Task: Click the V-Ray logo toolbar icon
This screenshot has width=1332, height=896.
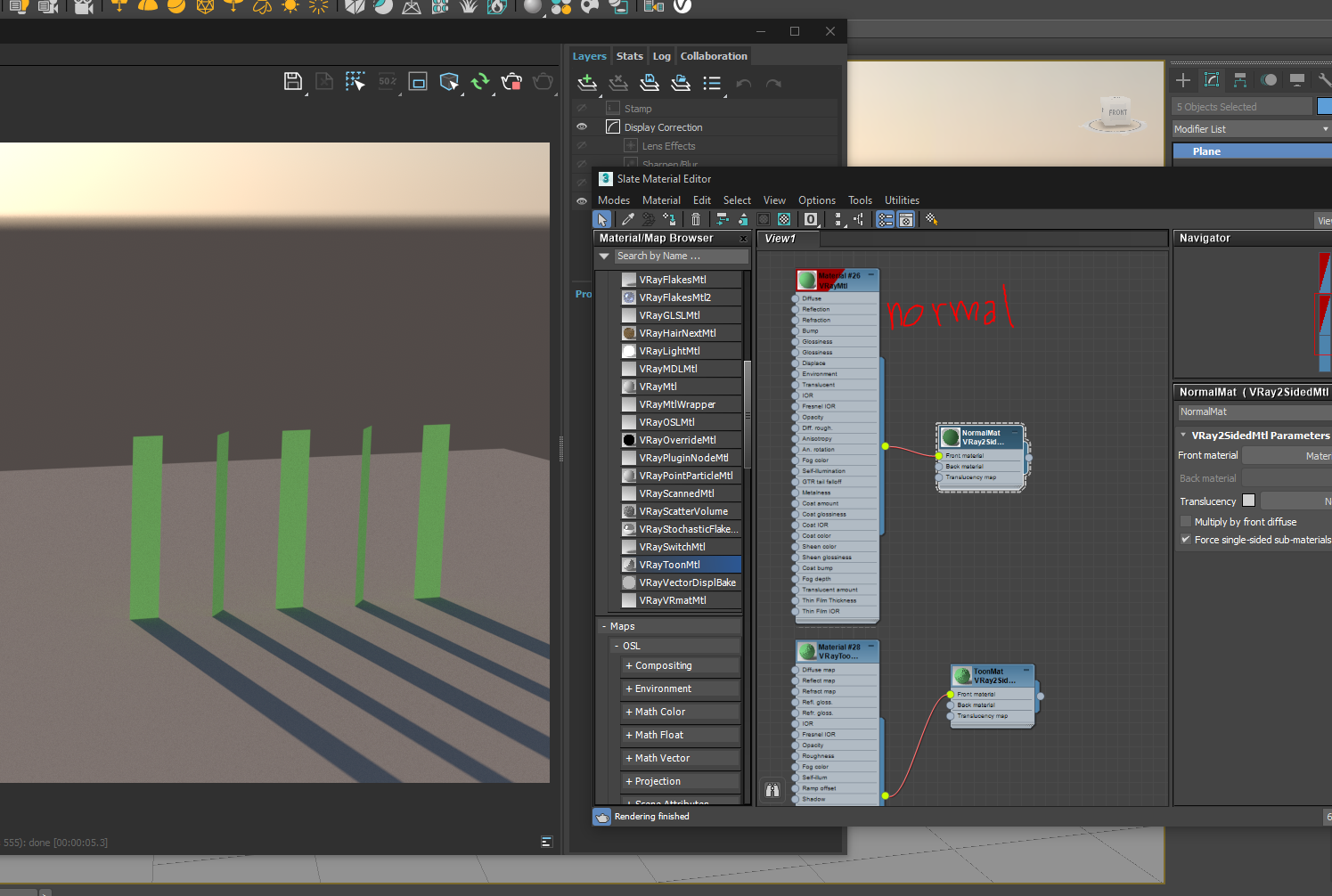Action: coord(682,6)
